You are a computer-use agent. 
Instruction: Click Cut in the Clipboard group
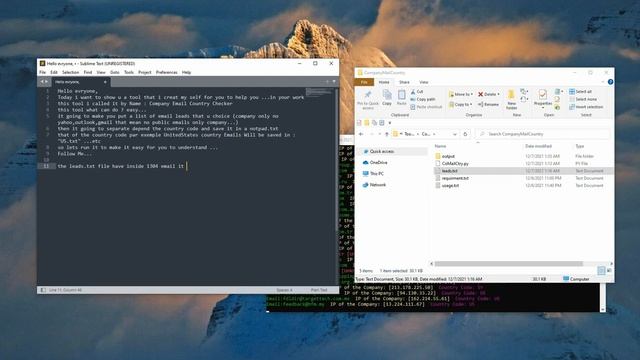click(416, 92)
